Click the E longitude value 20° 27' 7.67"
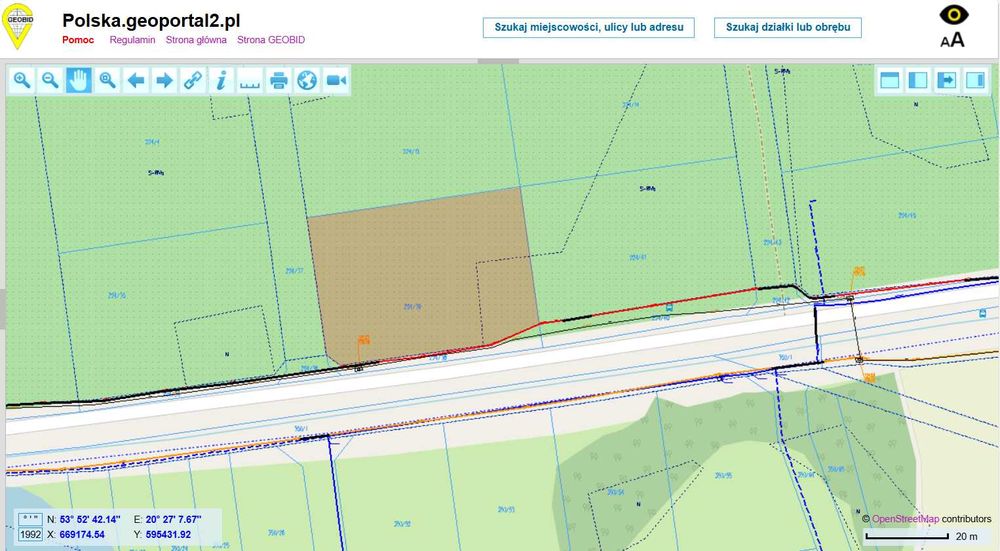Viewport: 1000px width, 551px height. (x=173, y=520)
